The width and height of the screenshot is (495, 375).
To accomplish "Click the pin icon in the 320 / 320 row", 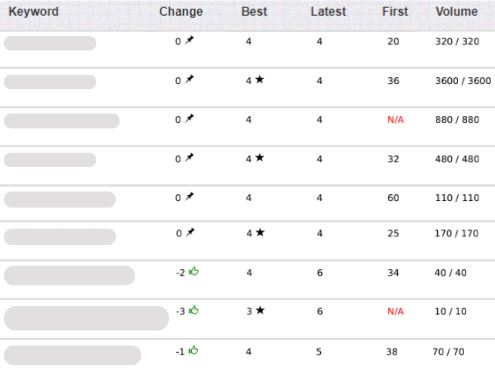I will 189,40.
